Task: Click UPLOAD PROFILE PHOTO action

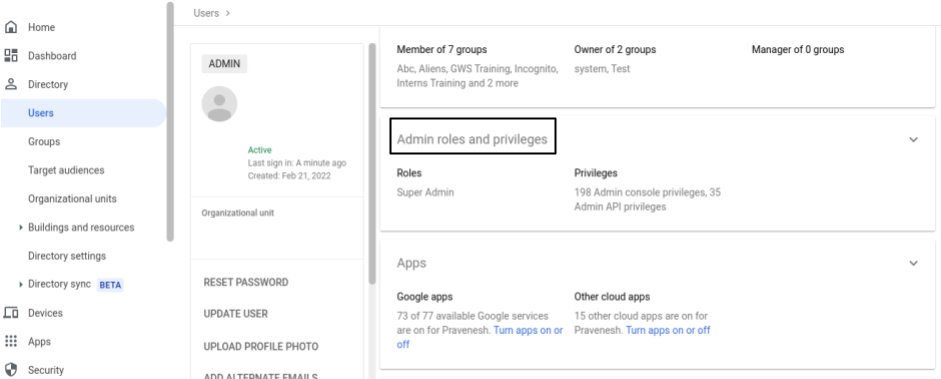Action: (261, 347)
